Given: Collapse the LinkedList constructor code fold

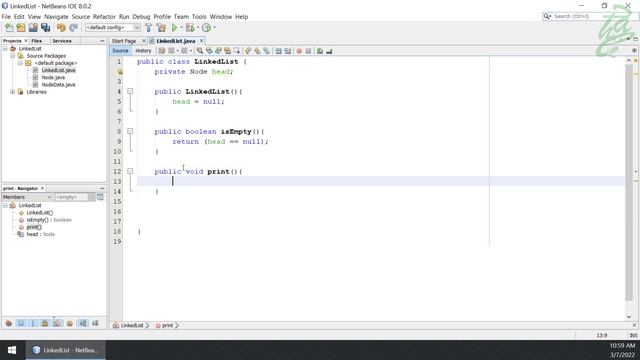Looking at the screenshot, I should tap(130, 91).
